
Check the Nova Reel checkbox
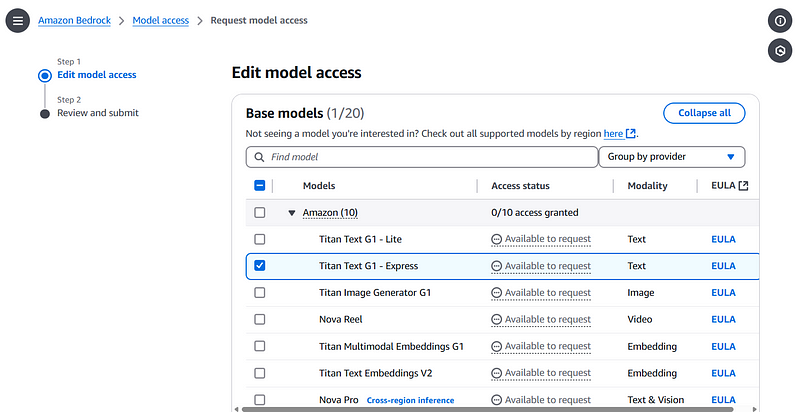tap(260, 319)
